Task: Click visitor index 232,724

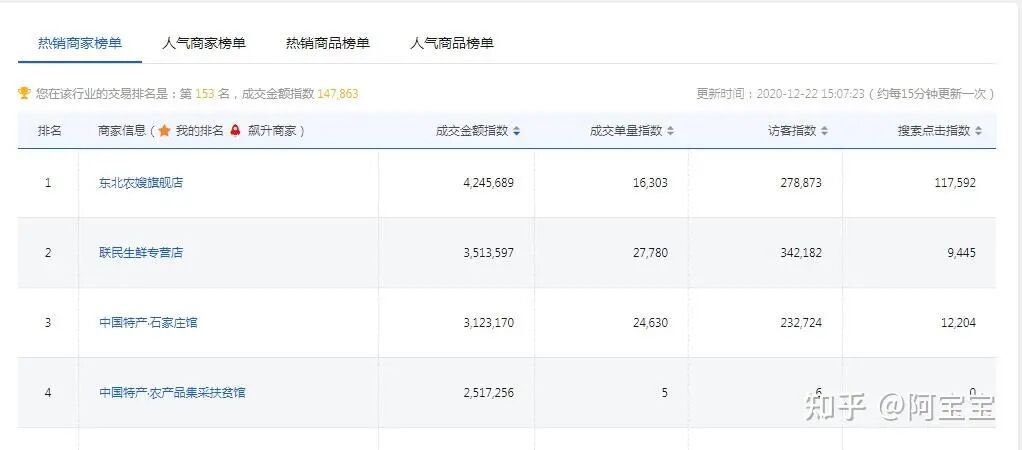Action: point(801,322)
